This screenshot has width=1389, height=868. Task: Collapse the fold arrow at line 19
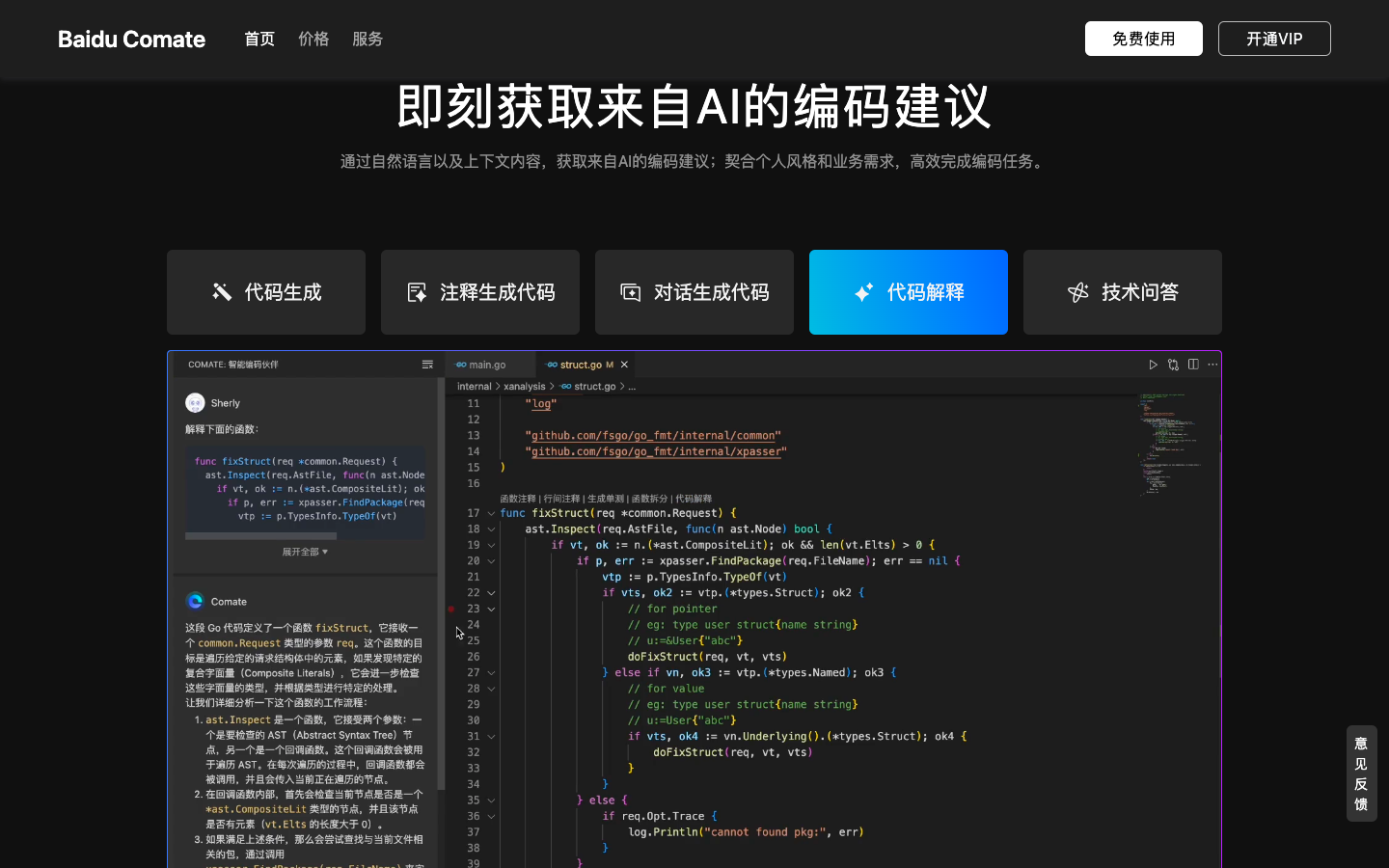click(491, 545)
